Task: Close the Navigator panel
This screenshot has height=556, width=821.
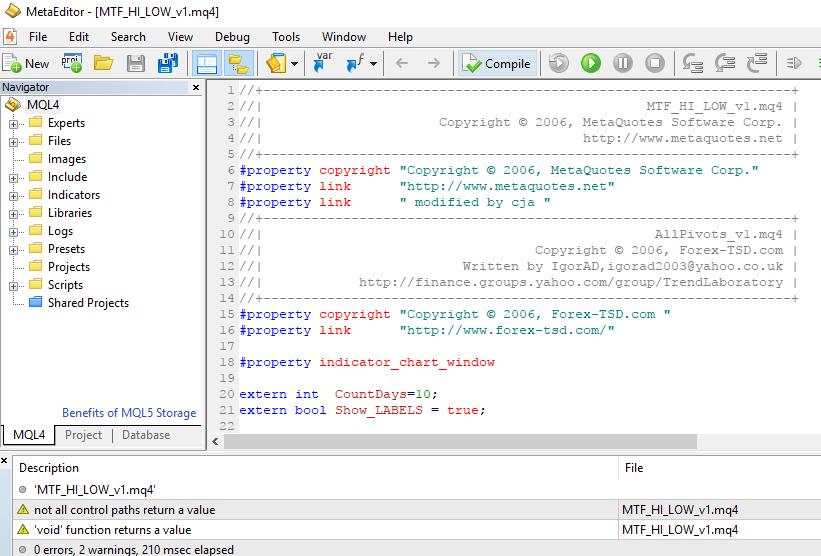Action: (194, 88)
